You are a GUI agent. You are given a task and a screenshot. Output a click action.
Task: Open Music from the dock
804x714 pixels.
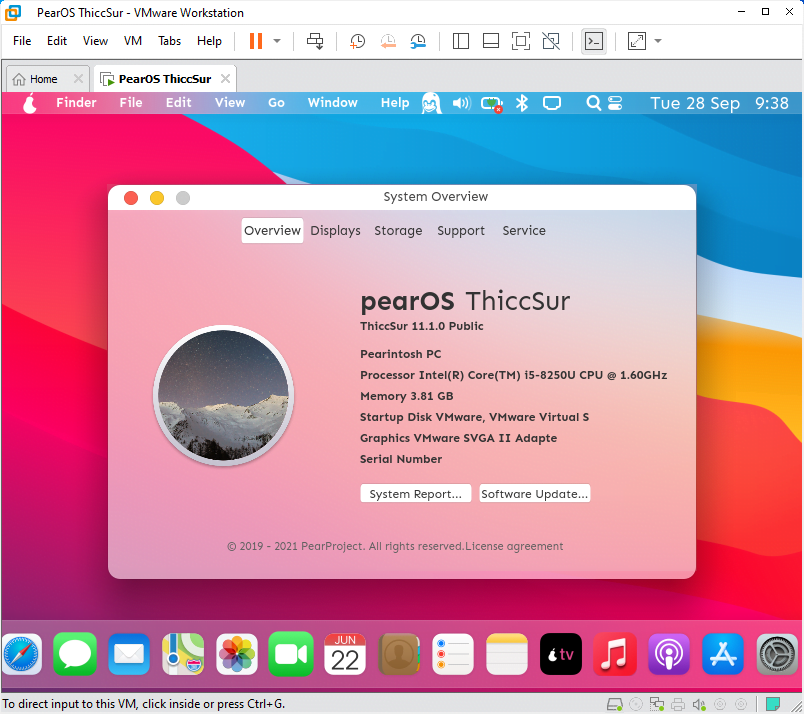click(615, 654)
